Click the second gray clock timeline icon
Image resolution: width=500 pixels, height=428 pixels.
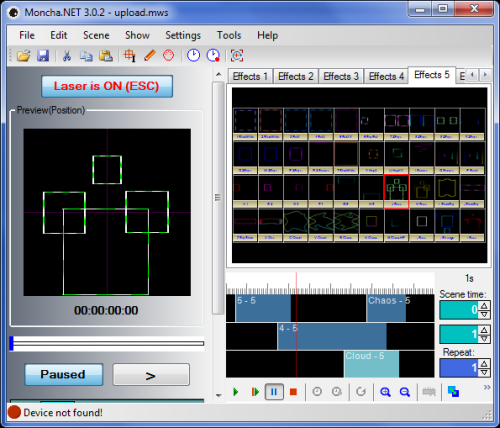337,391
